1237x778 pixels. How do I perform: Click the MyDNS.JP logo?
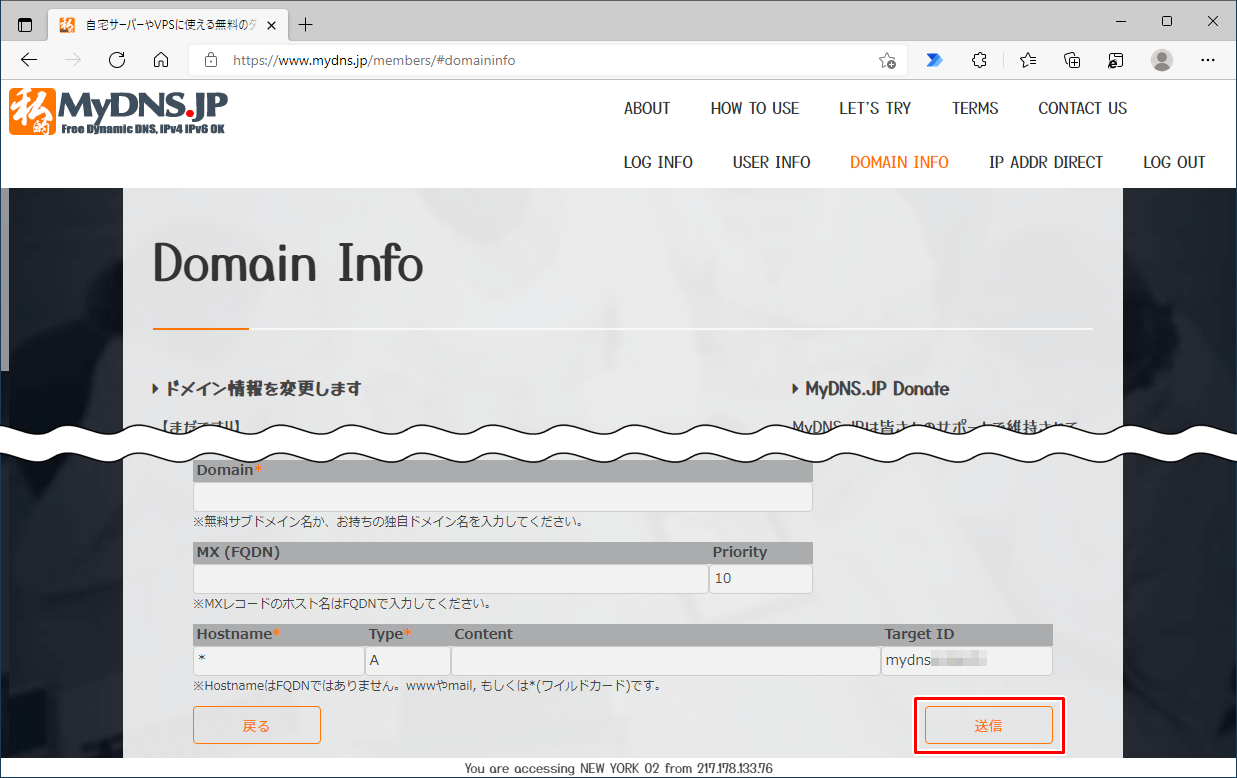tap(118, 110)
